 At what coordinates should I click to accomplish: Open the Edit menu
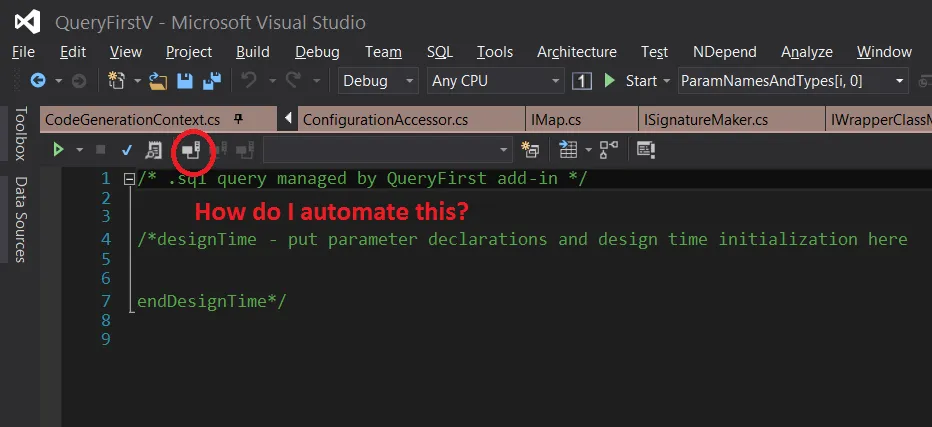point(73,52)
